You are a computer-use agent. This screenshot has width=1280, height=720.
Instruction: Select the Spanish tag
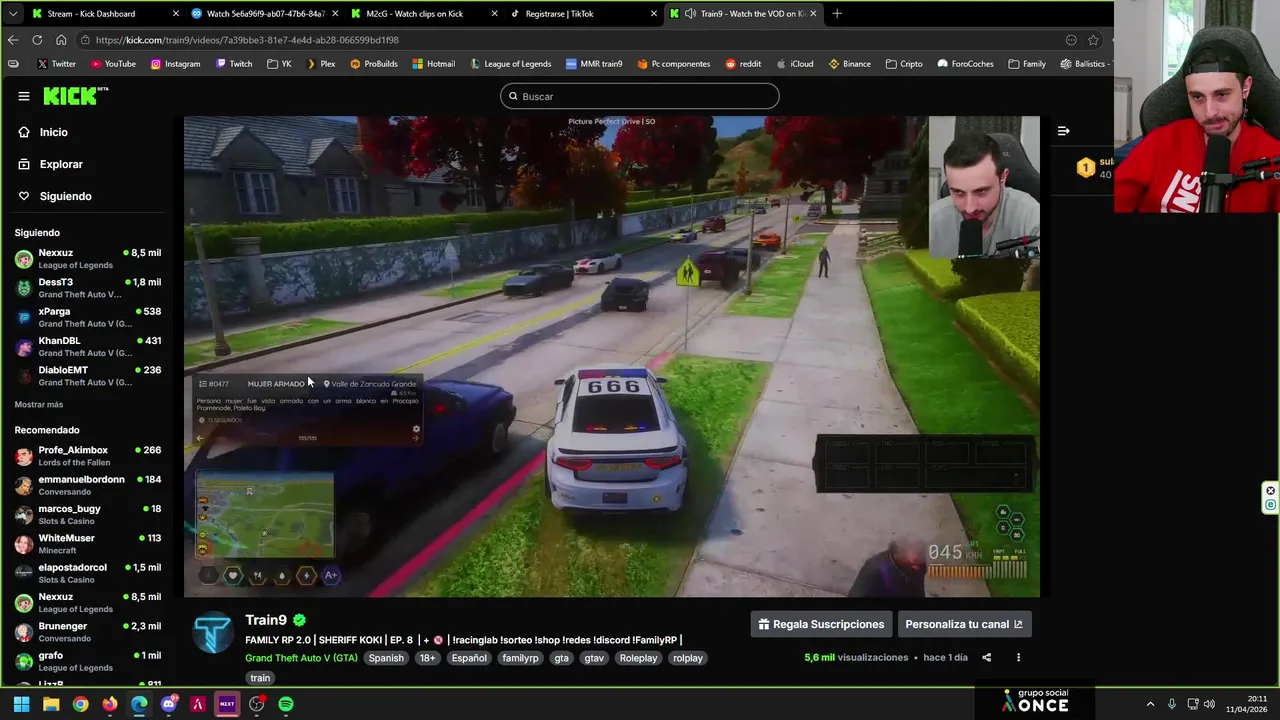(386, 658)
